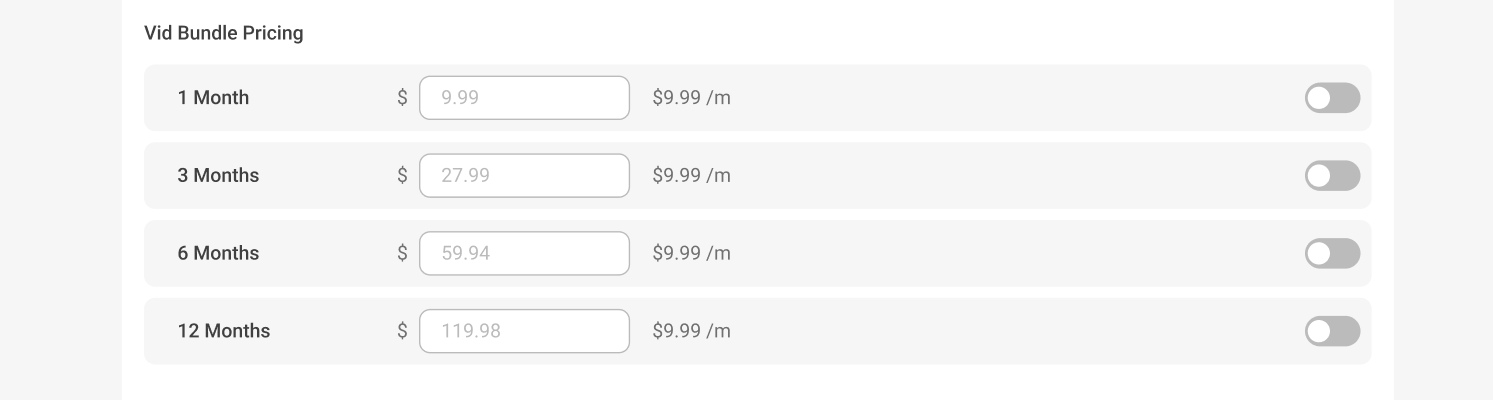Select the 12 Months row label
This screenshot has height=400, width=1493.
[x=224, y=331]
